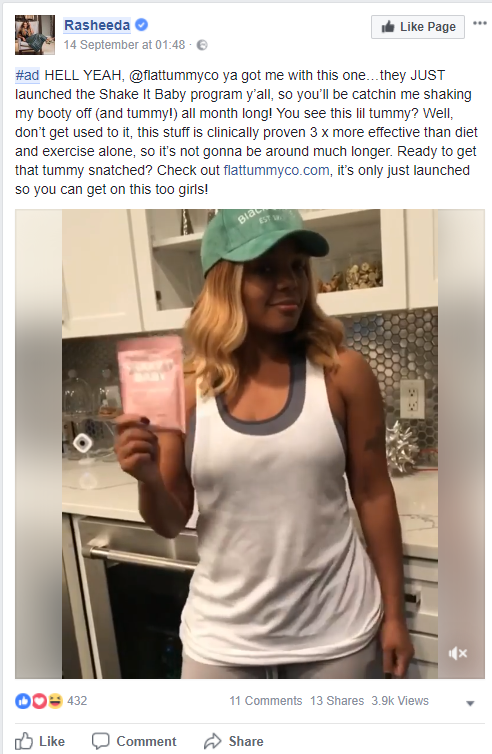Click the laughing Haha reaction icon
Screen dimensions: 492x754
55,701
